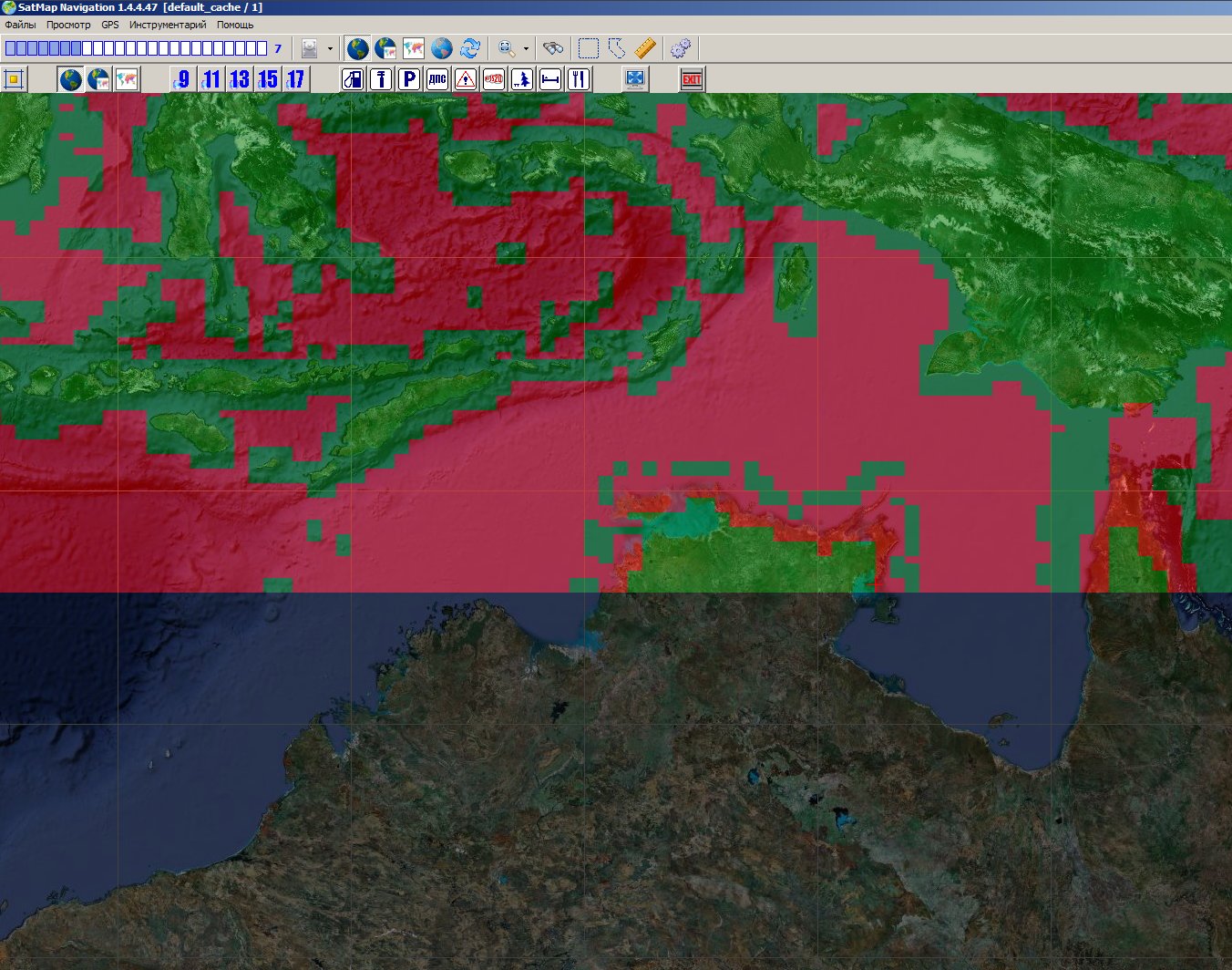Switch to fullscreen with the monitor icon

coord(635,79)
